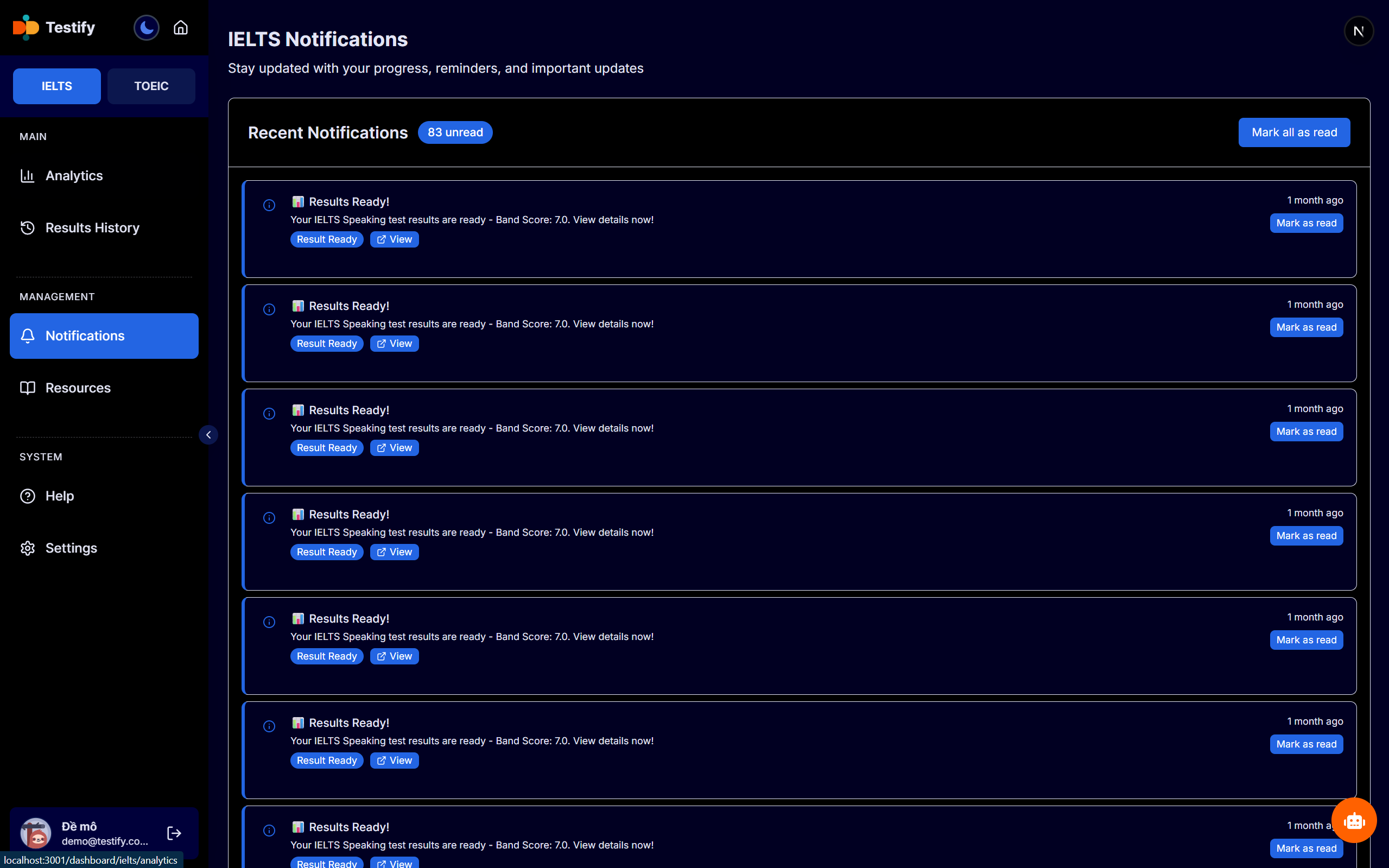Image resolution: width=1389 pixels, height=868 pixels.
Task: Go to Analytics in the sidebar
Action: (74, 176)
